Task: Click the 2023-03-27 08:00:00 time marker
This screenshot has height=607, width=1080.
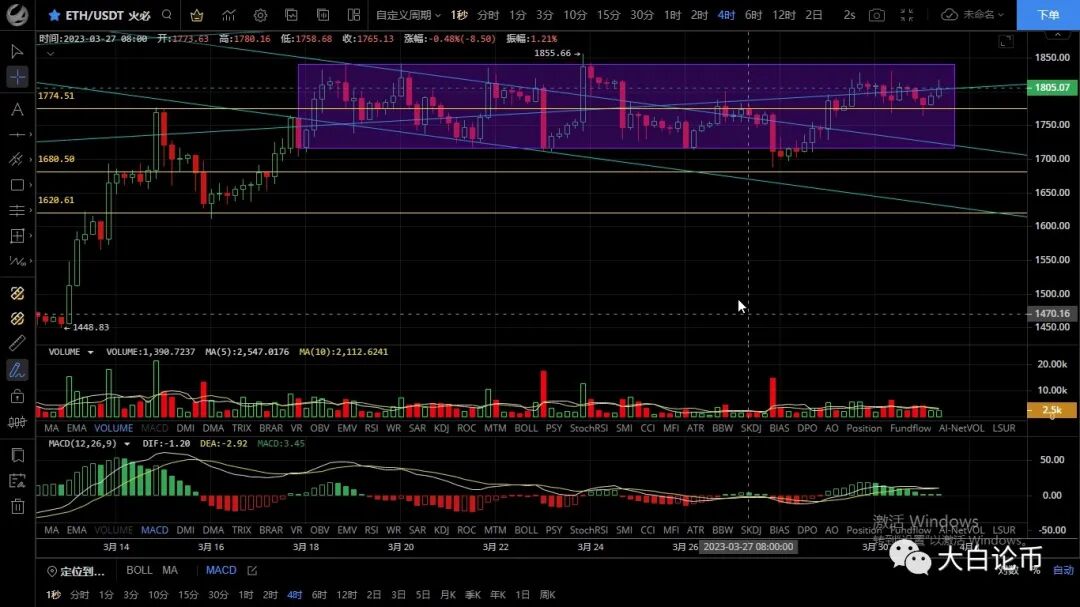Action: (x=747, y=546)
